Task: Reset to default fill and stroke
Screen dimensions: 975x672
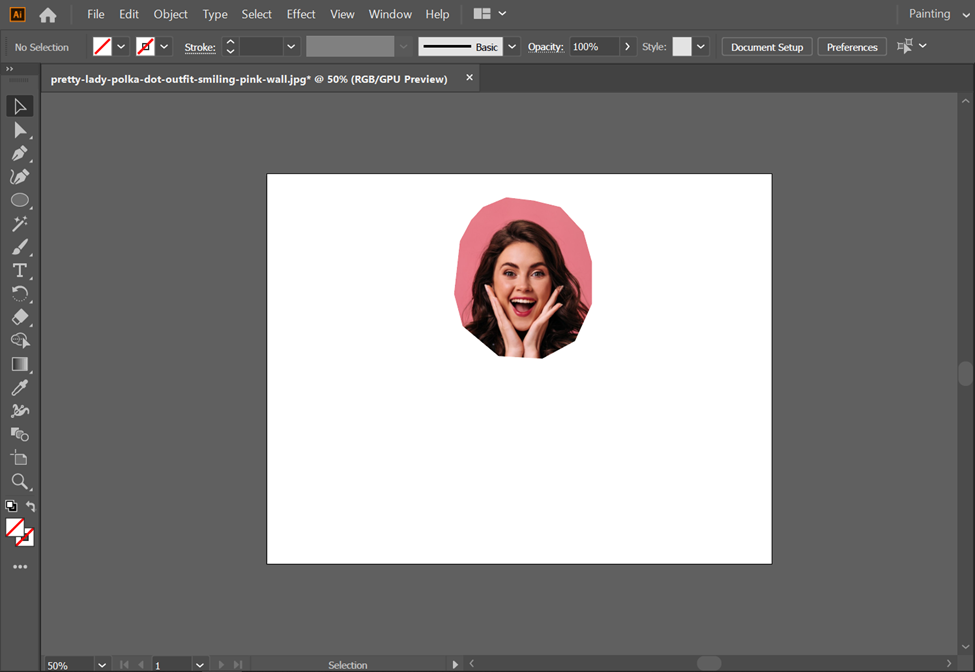Action: tap(11, 507)
